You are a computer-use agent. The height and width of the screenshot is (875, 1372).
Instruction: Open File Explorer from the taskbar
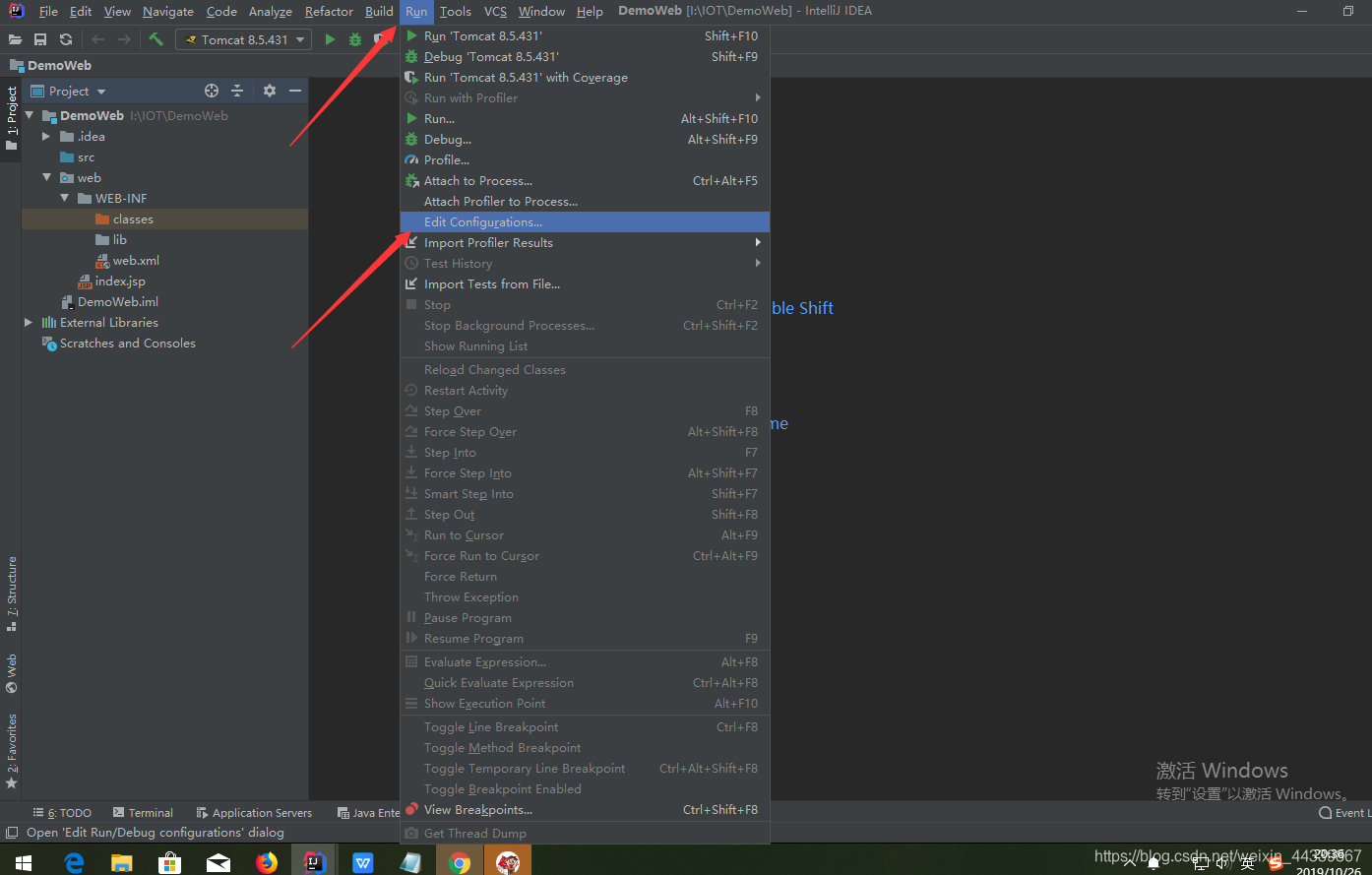121,863
